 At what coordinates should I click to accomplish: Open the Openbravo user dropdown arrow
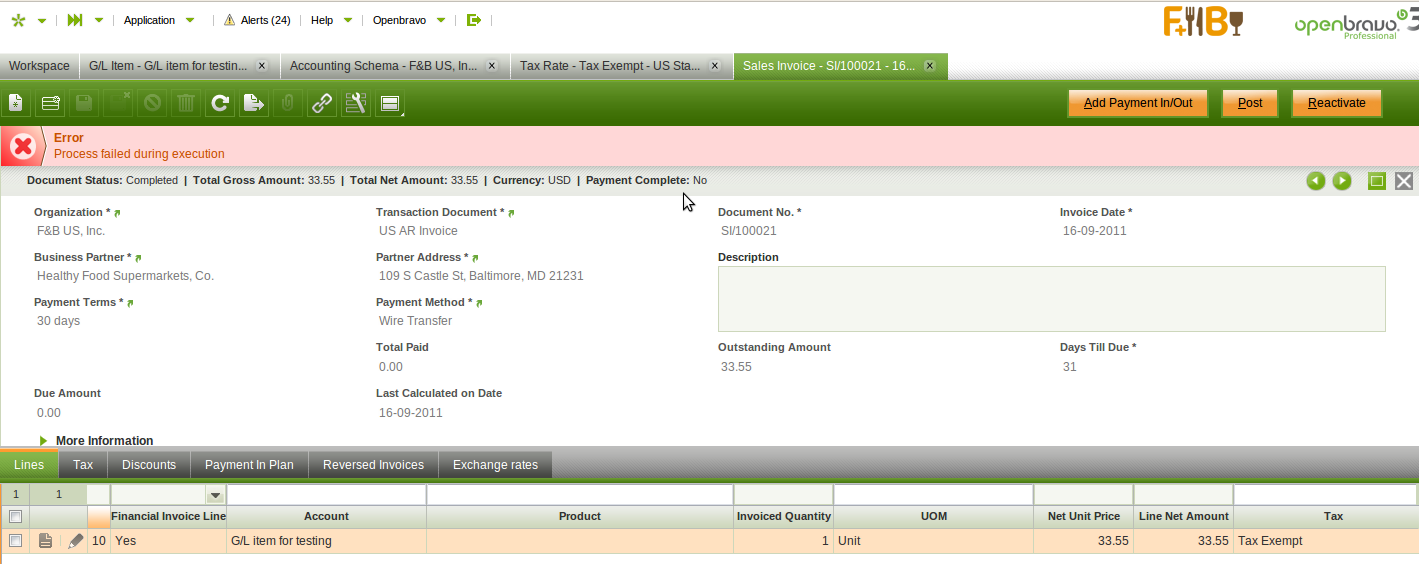click(443, 21)
